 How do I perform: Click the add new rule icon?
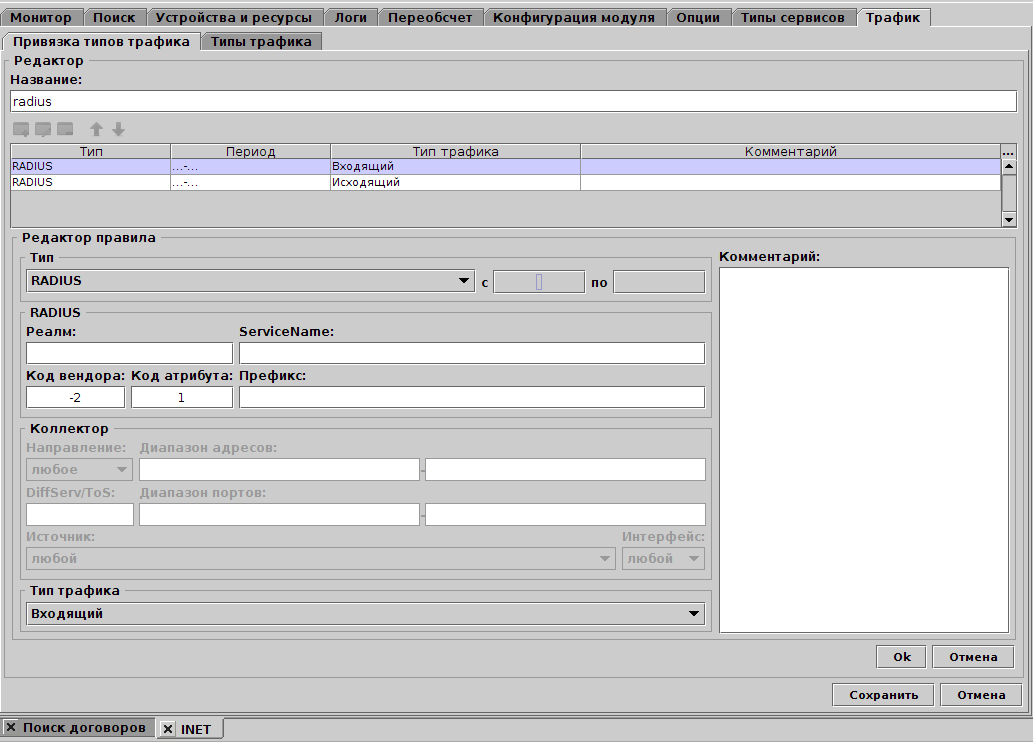pos(20,128)
